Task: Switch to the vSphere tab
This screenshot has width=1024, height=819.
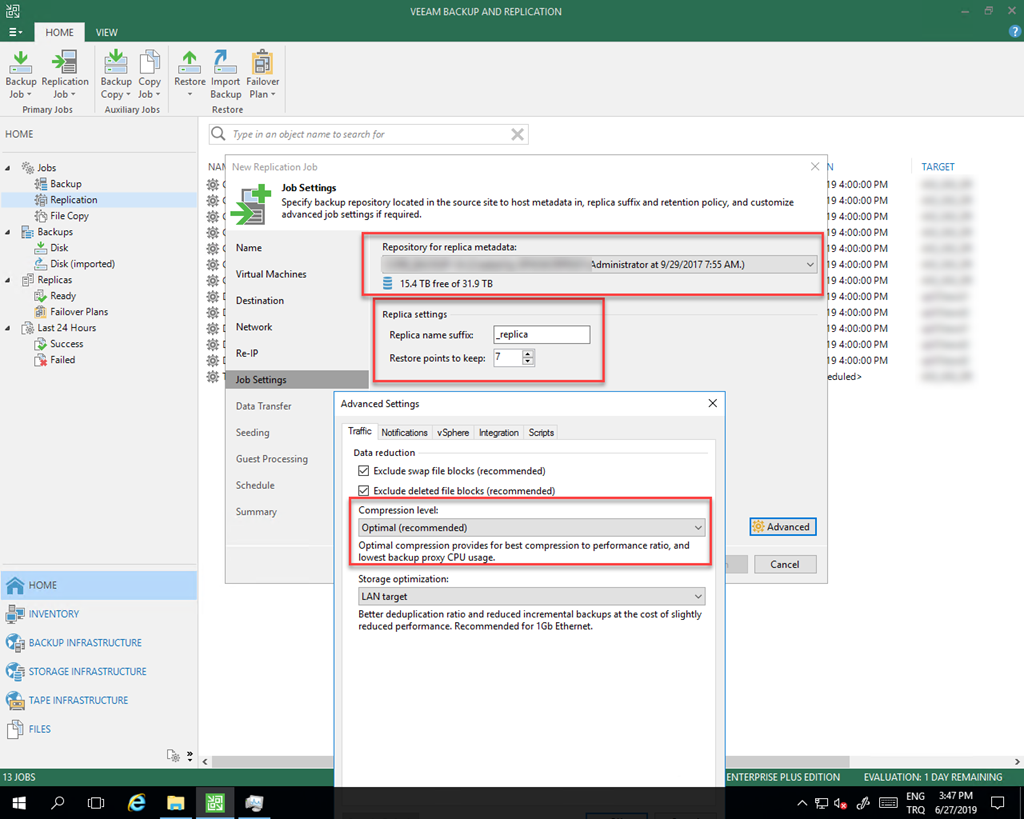Action: point(453,432)
